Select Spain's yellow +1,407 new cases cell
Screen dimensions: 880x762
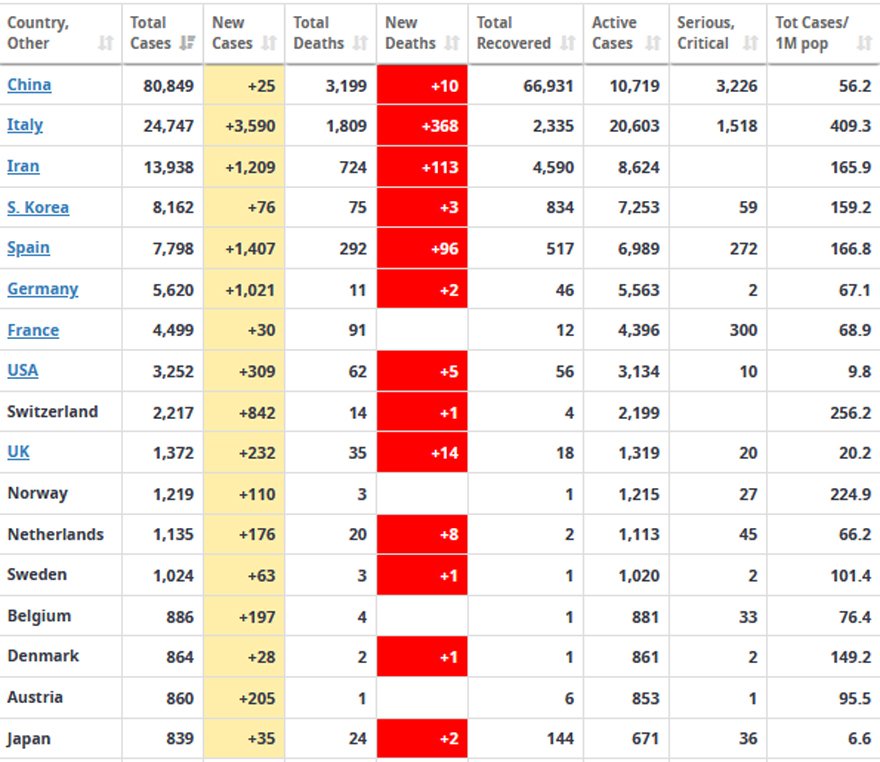244,248
